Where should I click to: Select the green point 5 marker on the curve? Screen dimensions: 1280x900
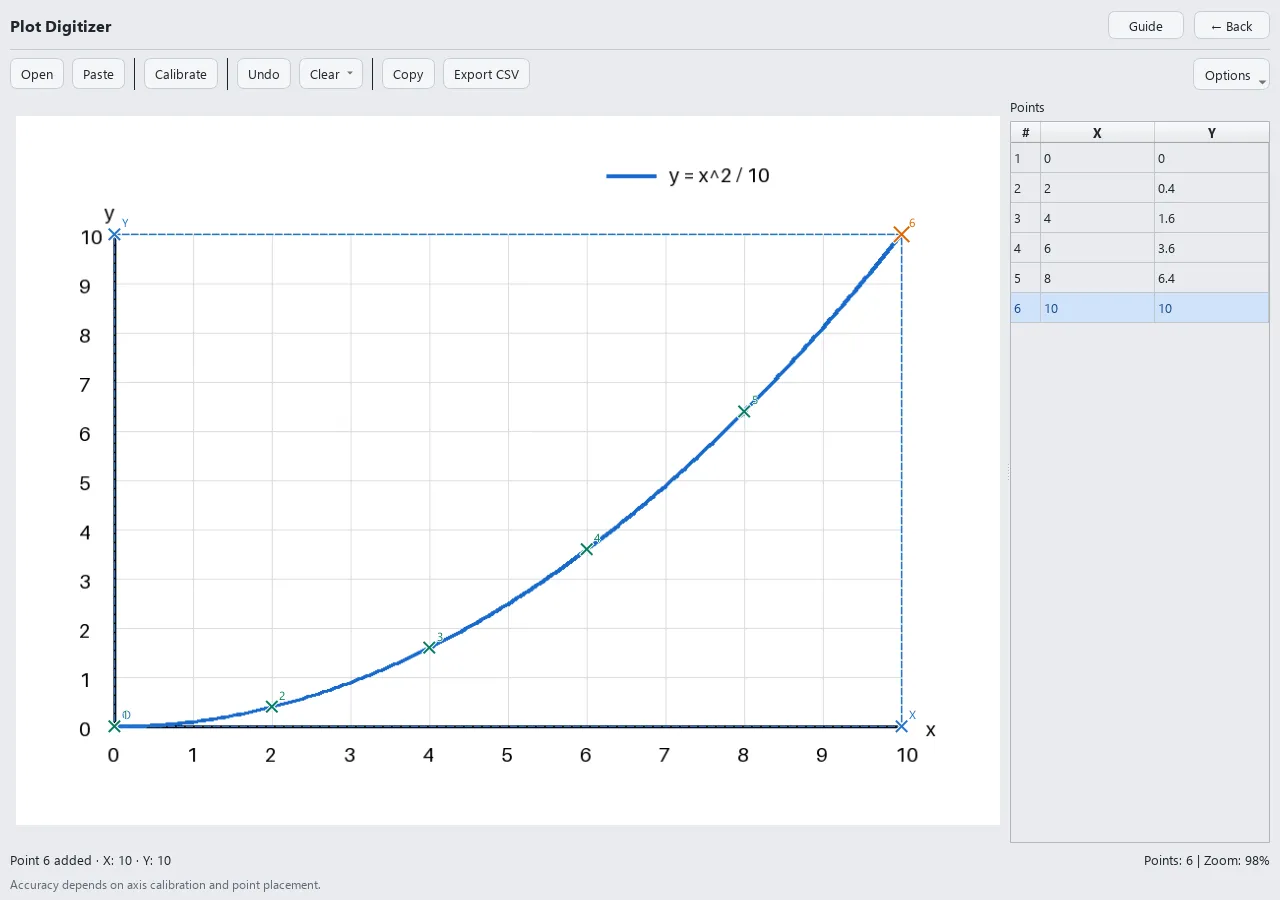[744, 411]
